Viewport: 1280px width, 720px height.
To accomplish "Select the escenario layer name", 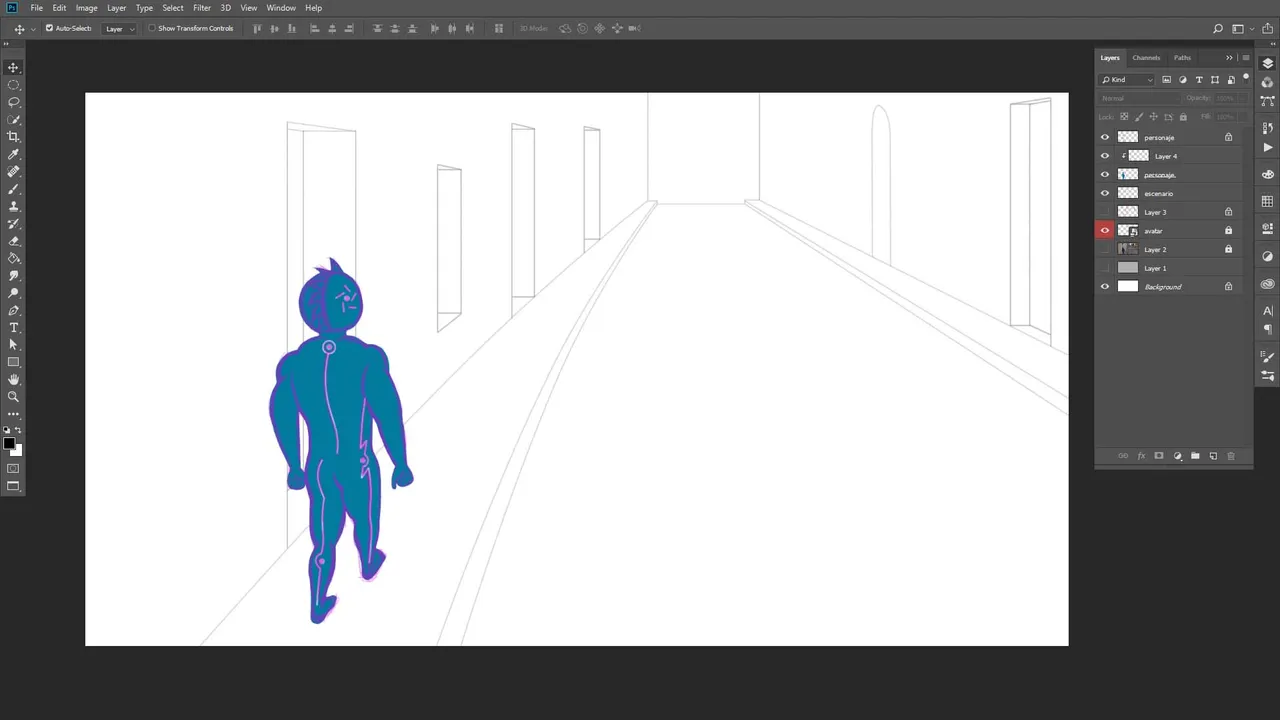I will click(x=1159, y=193).
